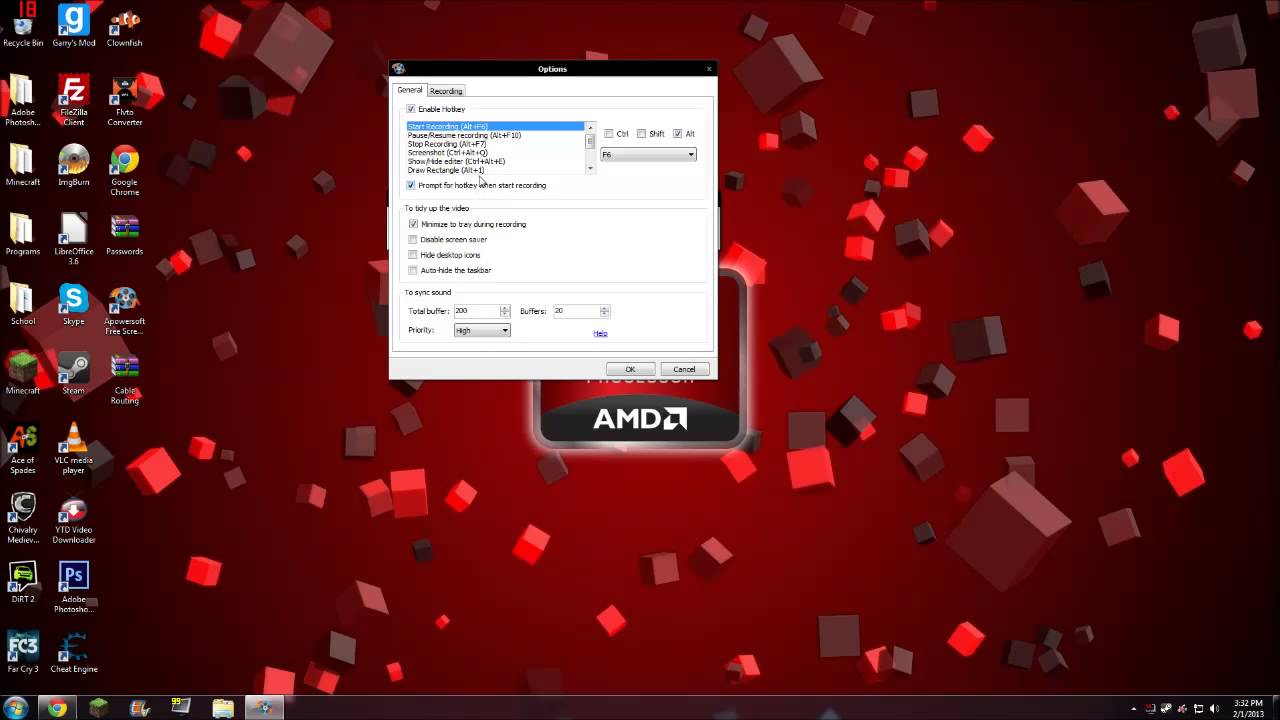Check Auto-hide the taskbar option
Screen dimensions: 1280x720
click(413, 270)
